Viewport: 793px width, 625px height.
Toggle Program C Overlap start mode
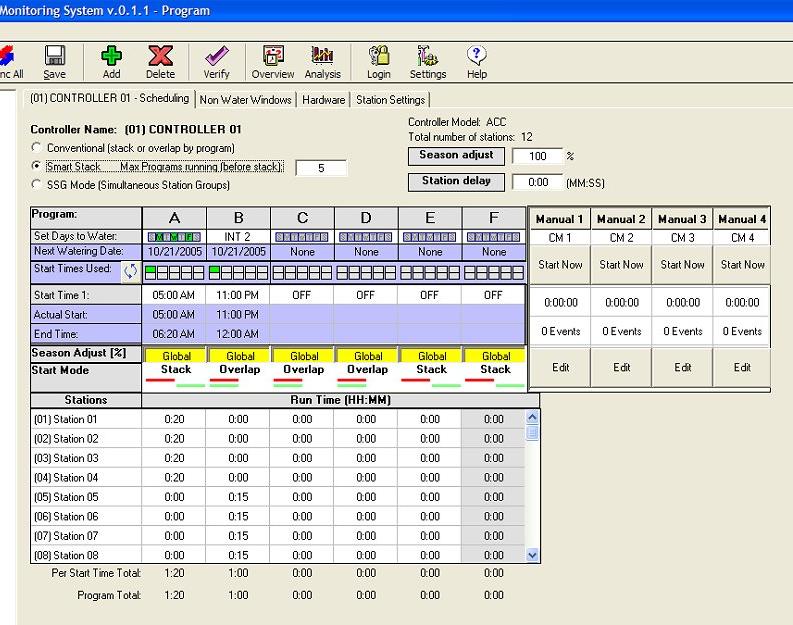pos(303,376)
